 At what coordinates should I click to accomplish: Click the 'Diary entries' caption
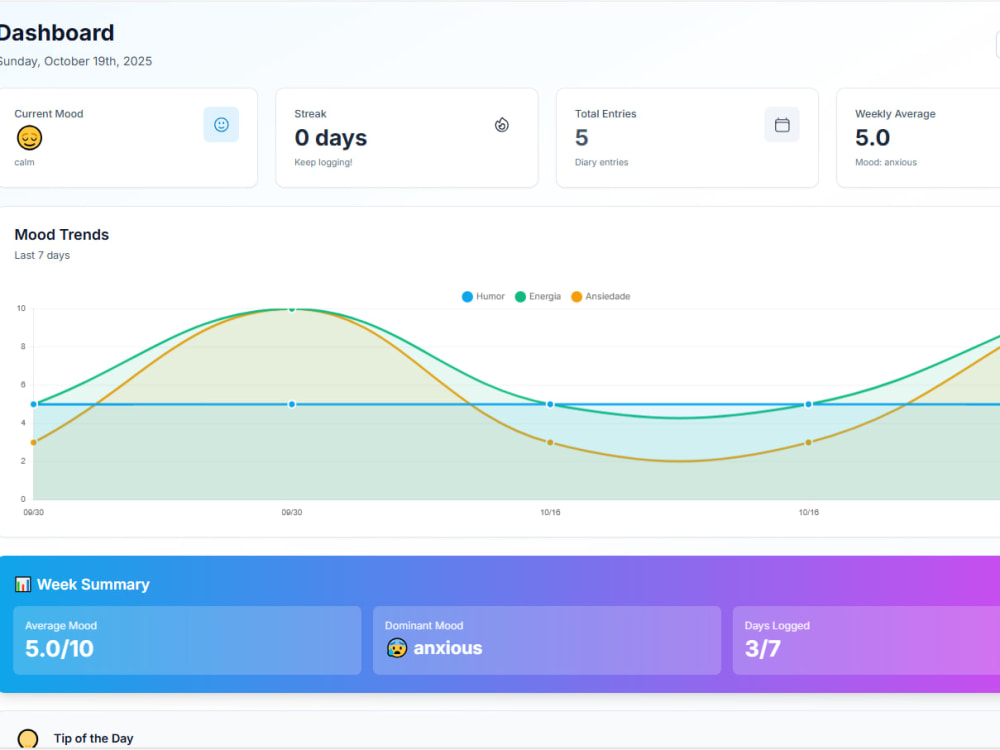(601, 163)
